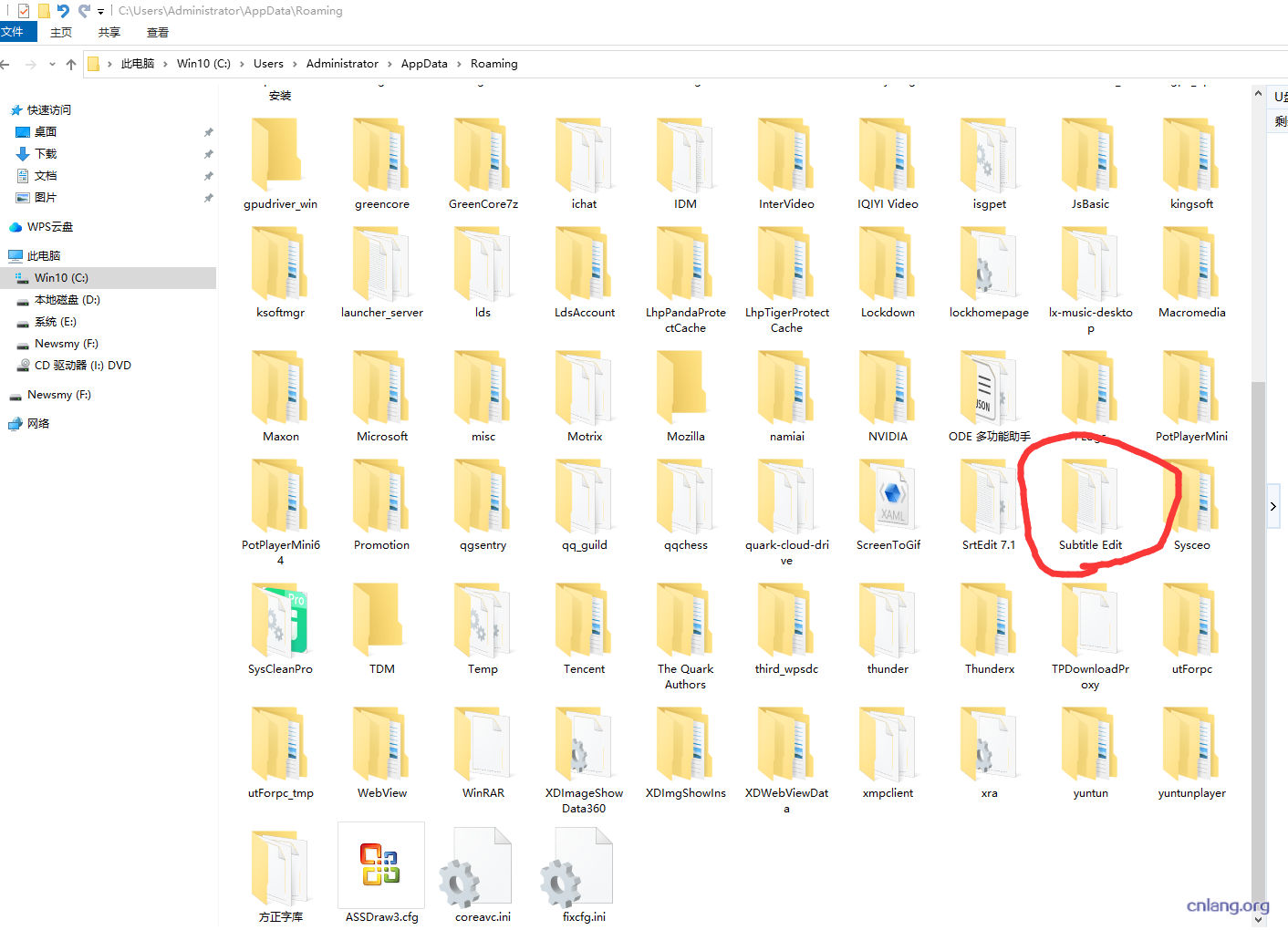Open the 文件 ribbon tab
The image size is (1288, 930).
tap(18, 32)
